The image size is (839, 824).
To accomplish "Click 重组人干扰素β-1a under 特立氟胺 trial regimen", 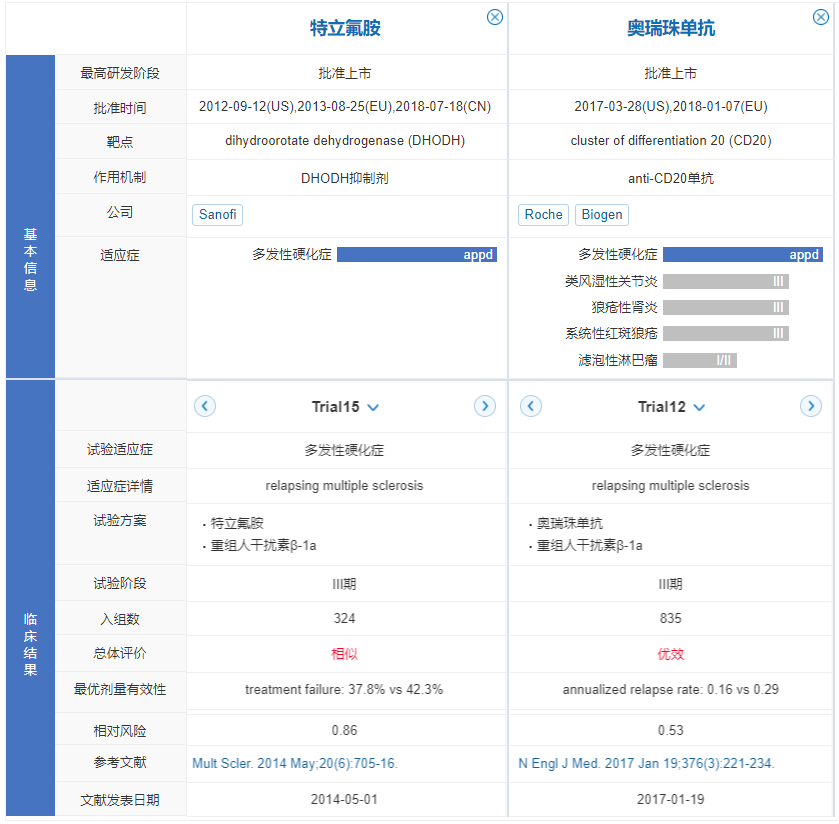I will (x=263, y=545).
